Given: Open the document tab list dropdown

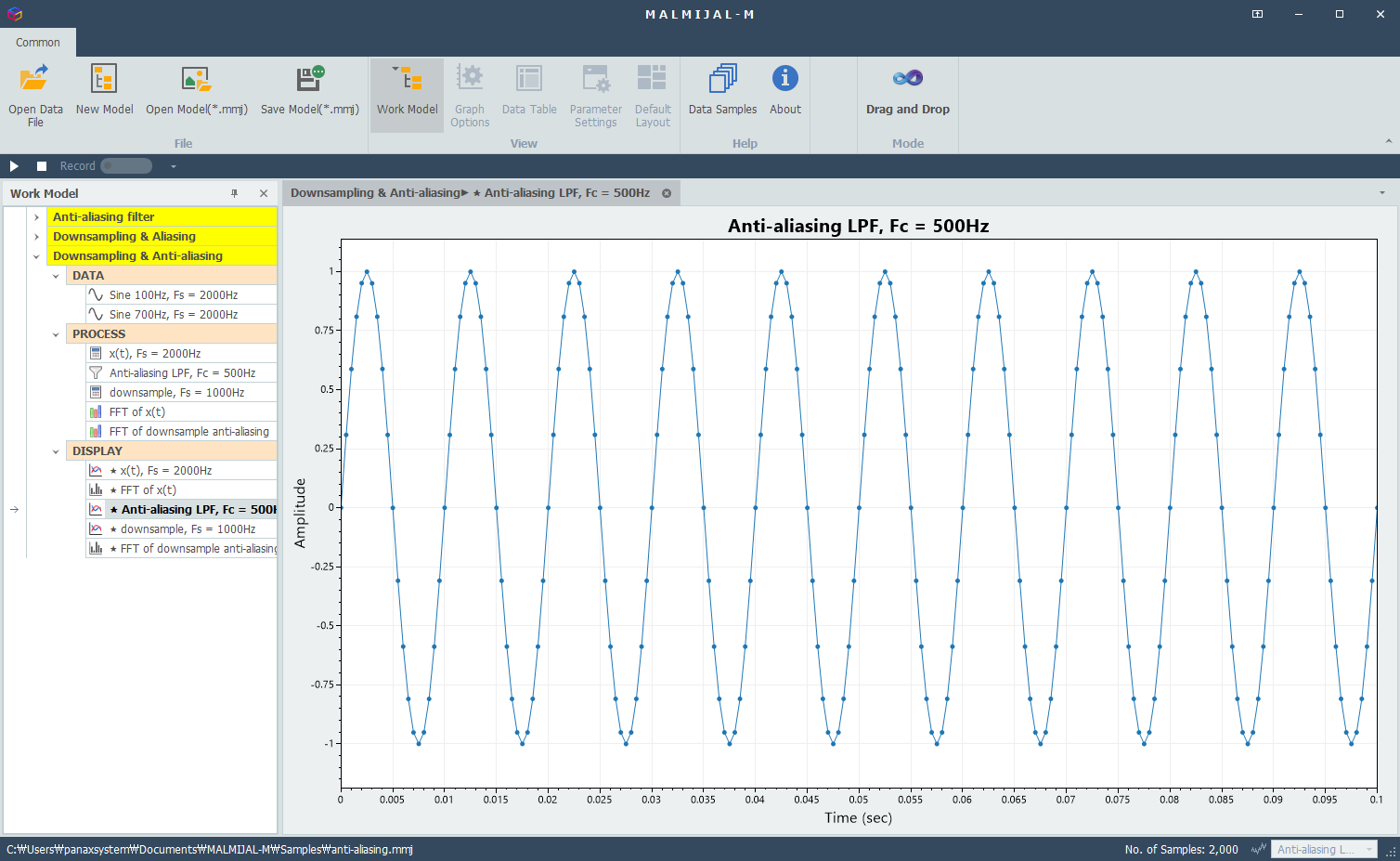Looking at the screenshot, I should tap(1382, 193).
